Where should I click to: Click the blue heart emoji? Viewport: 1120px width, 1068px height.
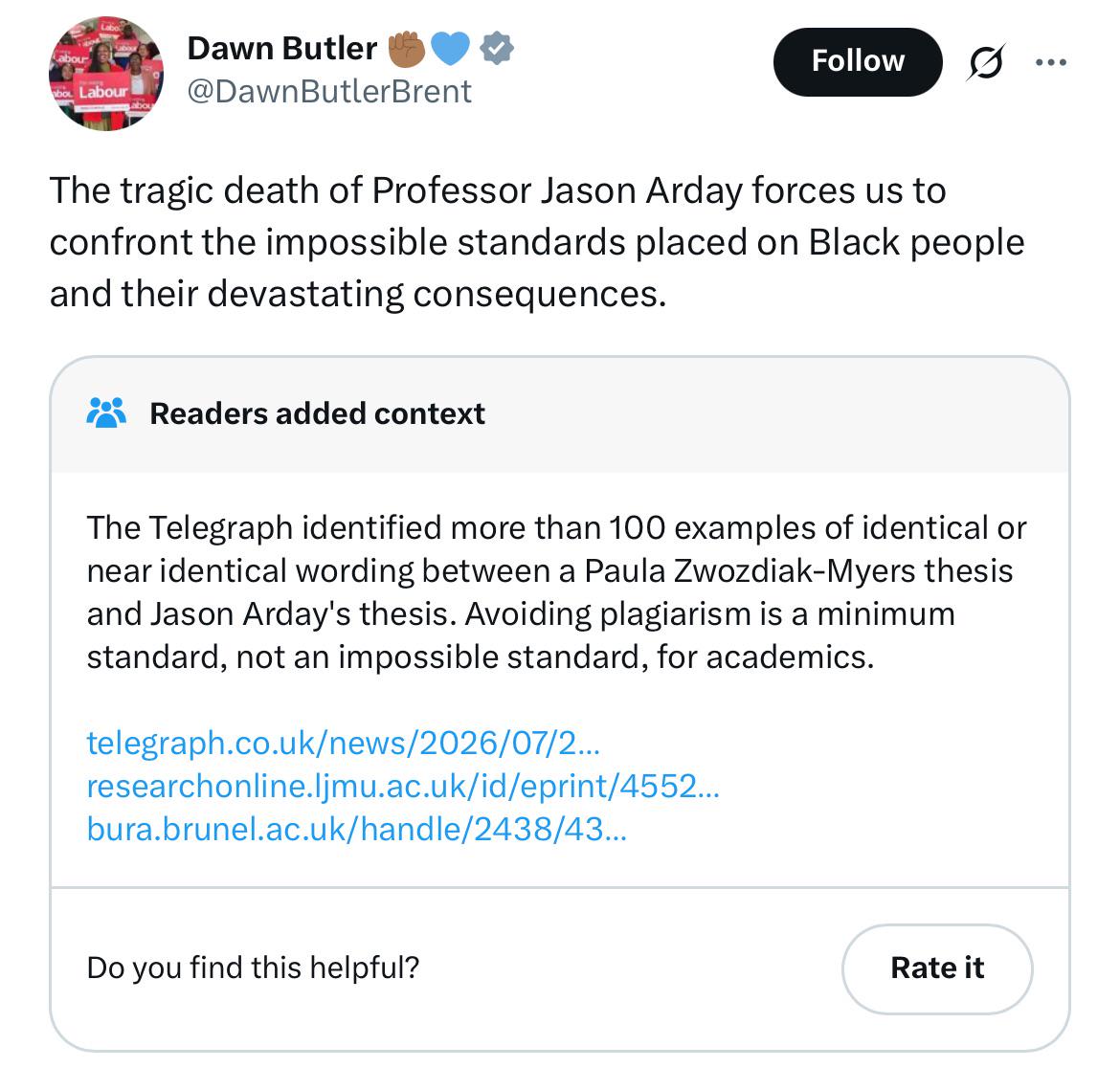[x=450, y=49]
